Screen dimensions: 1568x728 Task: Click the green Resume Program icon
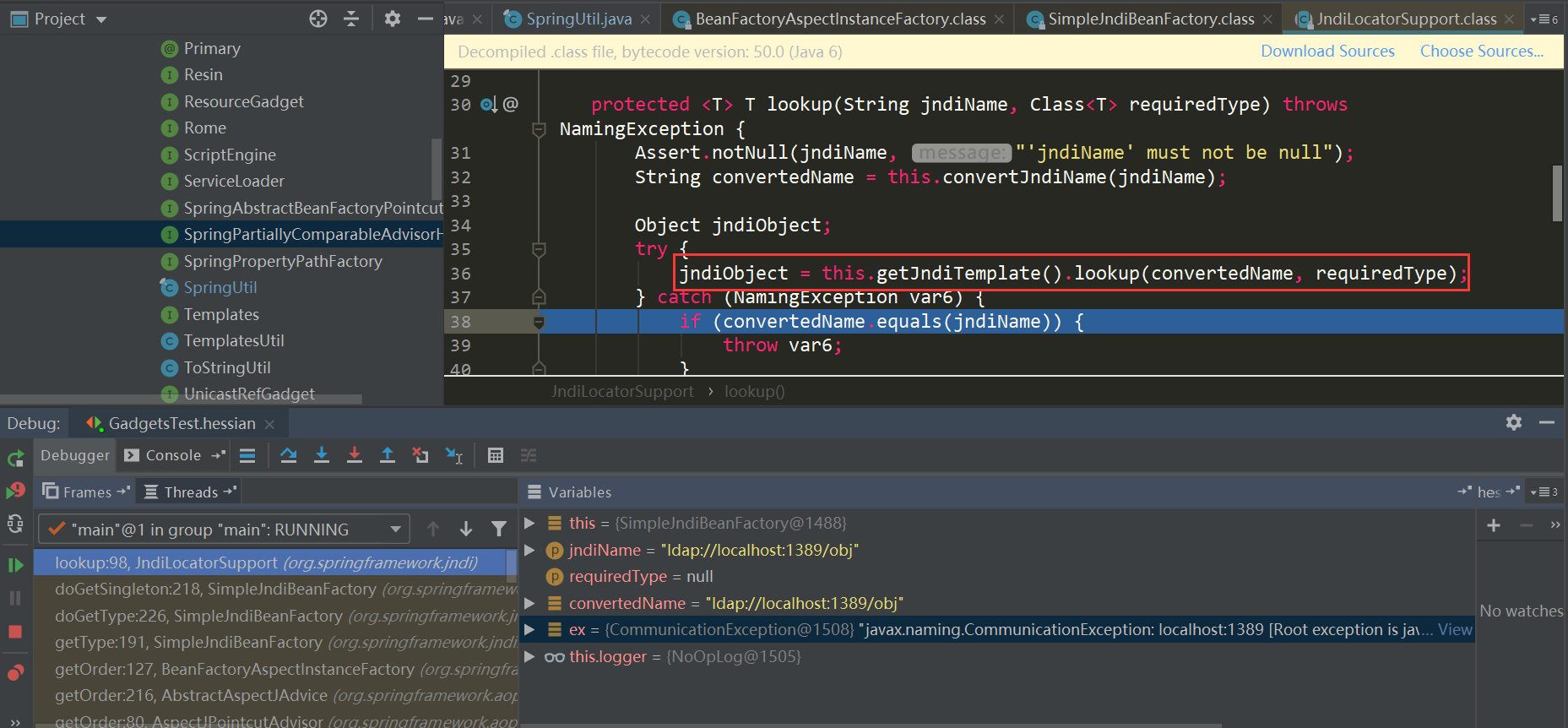pos(15,565)
